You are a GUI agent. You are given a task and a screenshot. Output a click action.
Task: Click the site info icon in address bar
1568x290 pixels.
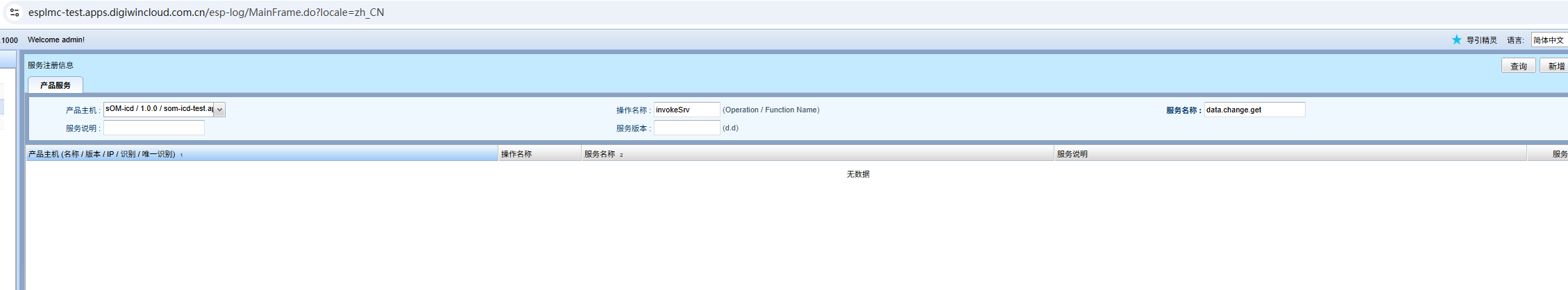14,12
